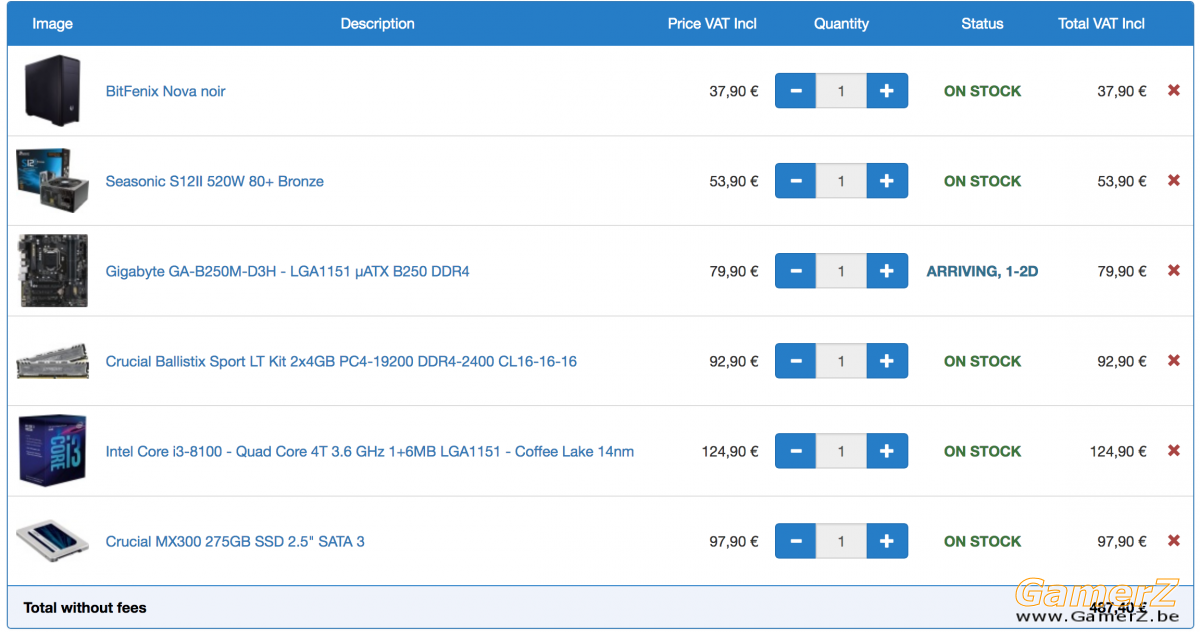Edit the Crucial Ballistix Sport quantity field
This screenshot has width=1200, height=632.
point(841,361)
